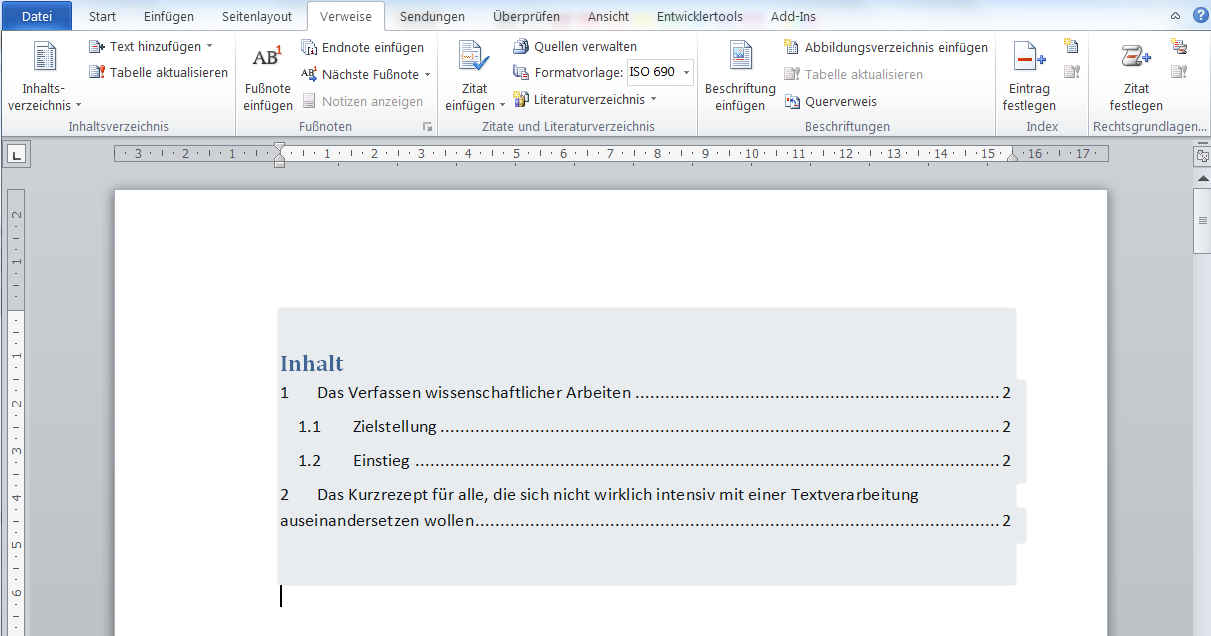The width and height of the screenshot is (1211, 636).
Task: Open Quellen verwalten
Action: pos(575,47)
